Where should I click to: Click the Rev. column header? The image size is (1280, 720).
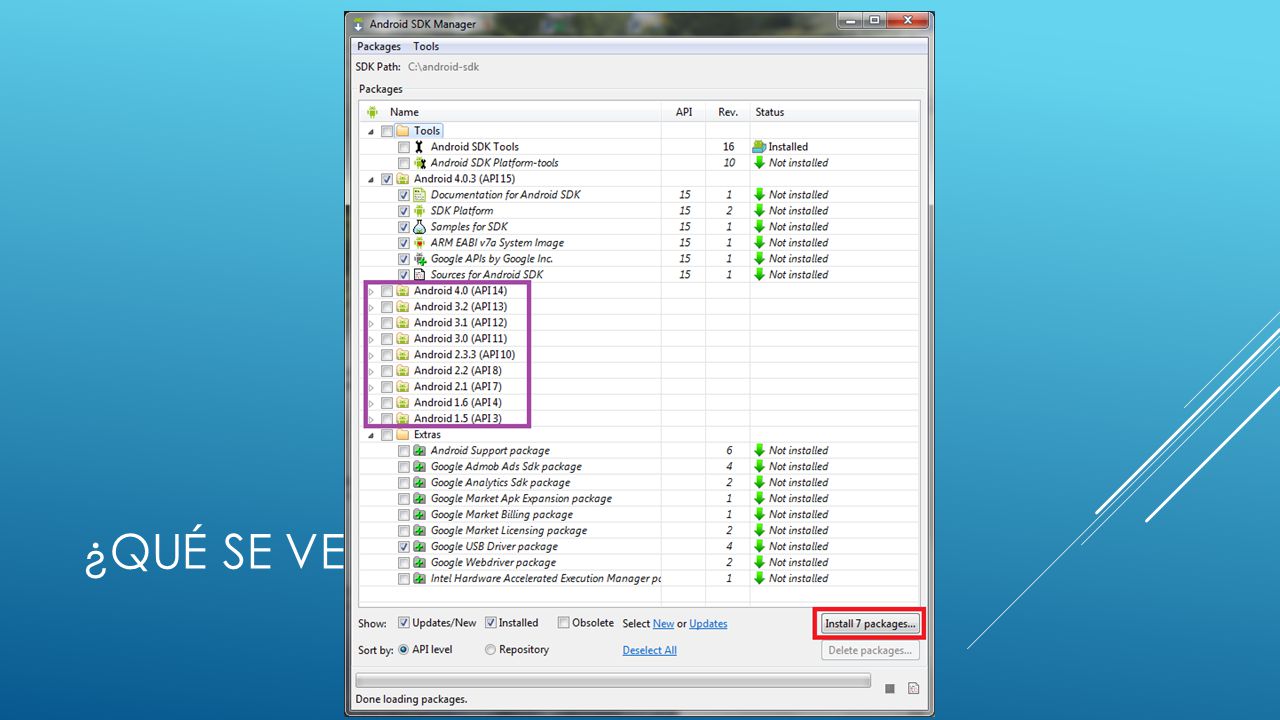pos(728,112)
